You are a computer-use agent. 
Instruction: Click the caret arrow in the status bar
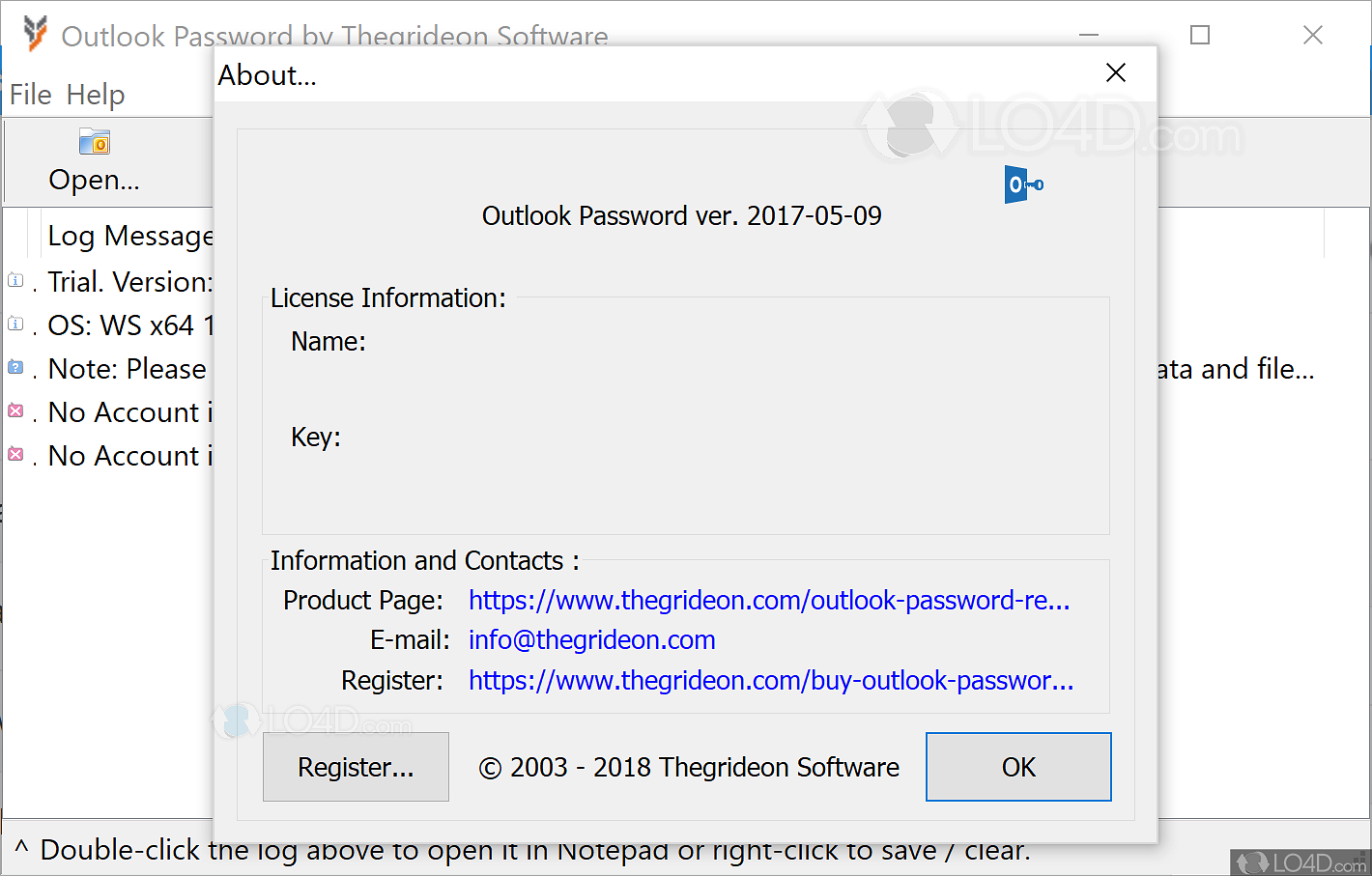21,849
